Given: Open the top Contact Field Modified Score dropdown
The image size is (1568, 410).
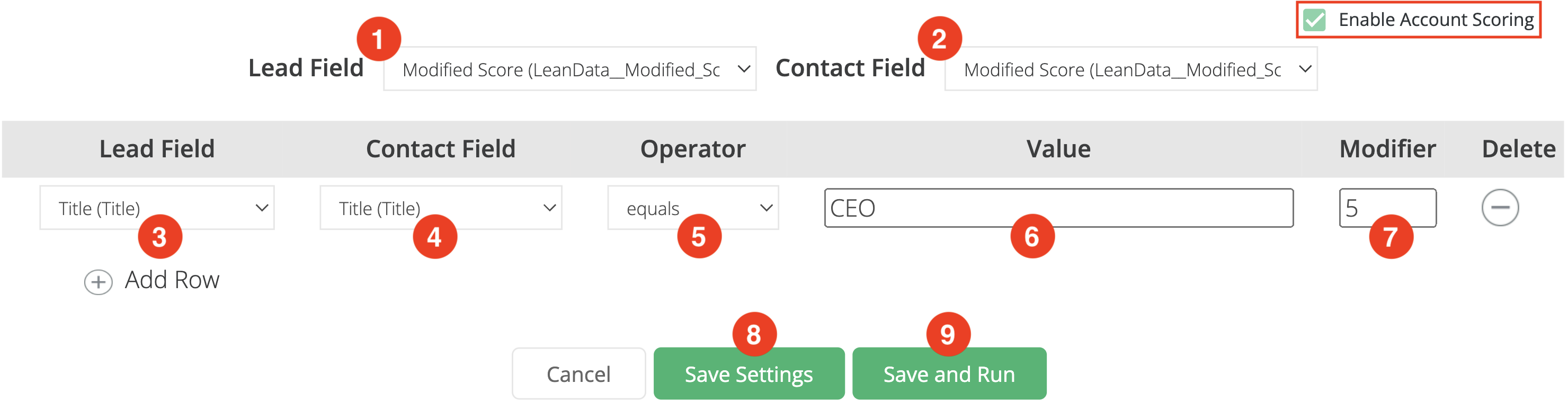Looking at the screenshot, I should pyautogui.click(x=1130, y=69).
